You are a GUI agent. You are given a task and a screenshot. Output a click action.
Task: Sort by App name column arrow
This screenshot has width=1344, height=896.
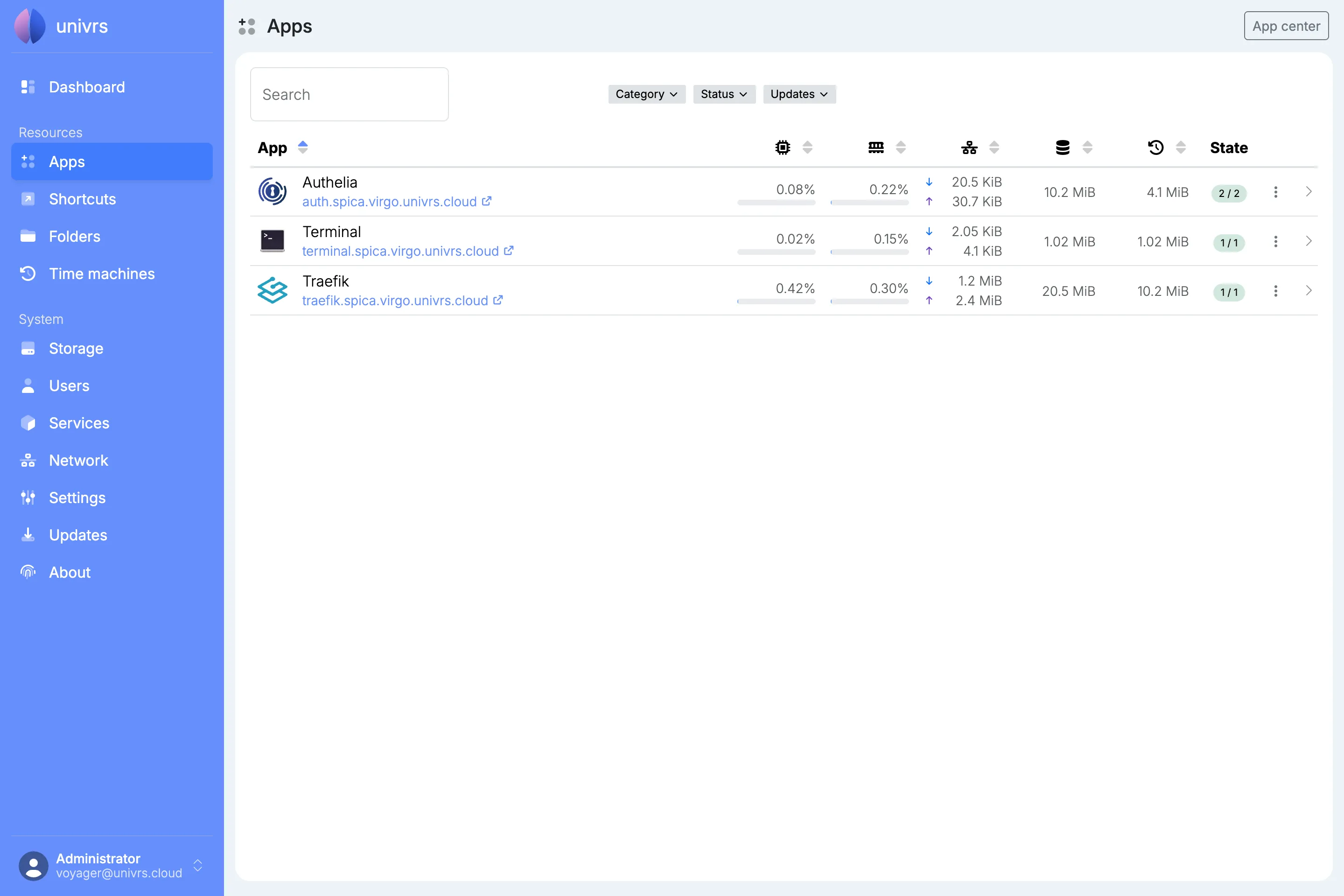coord(303,147)
